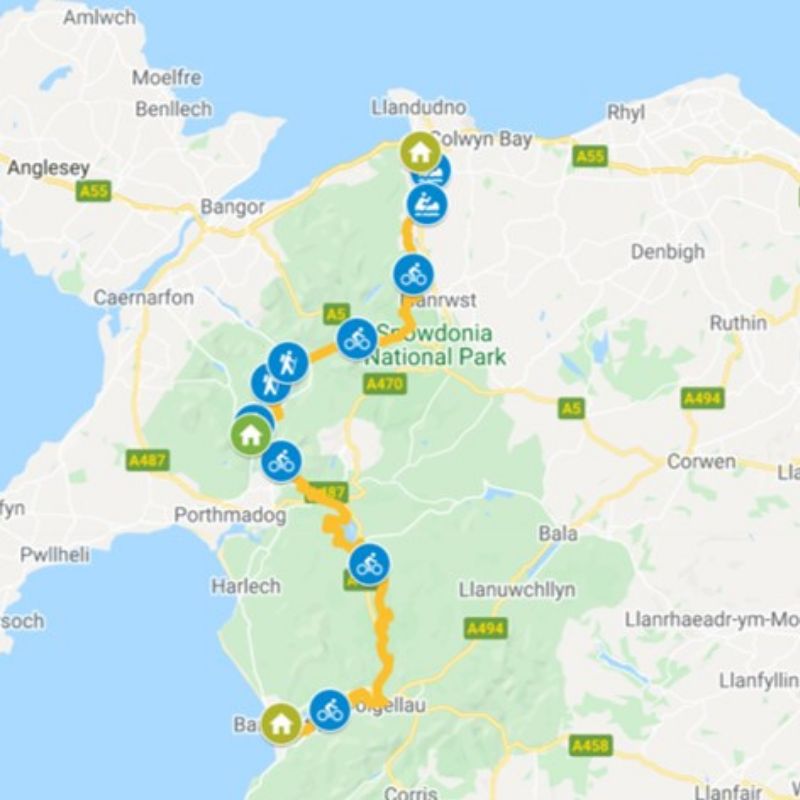Open the green home marker in Snowdonia
The height and width of the screenshot is (800, 800).
pyautogui.click(x=251, y=435)
